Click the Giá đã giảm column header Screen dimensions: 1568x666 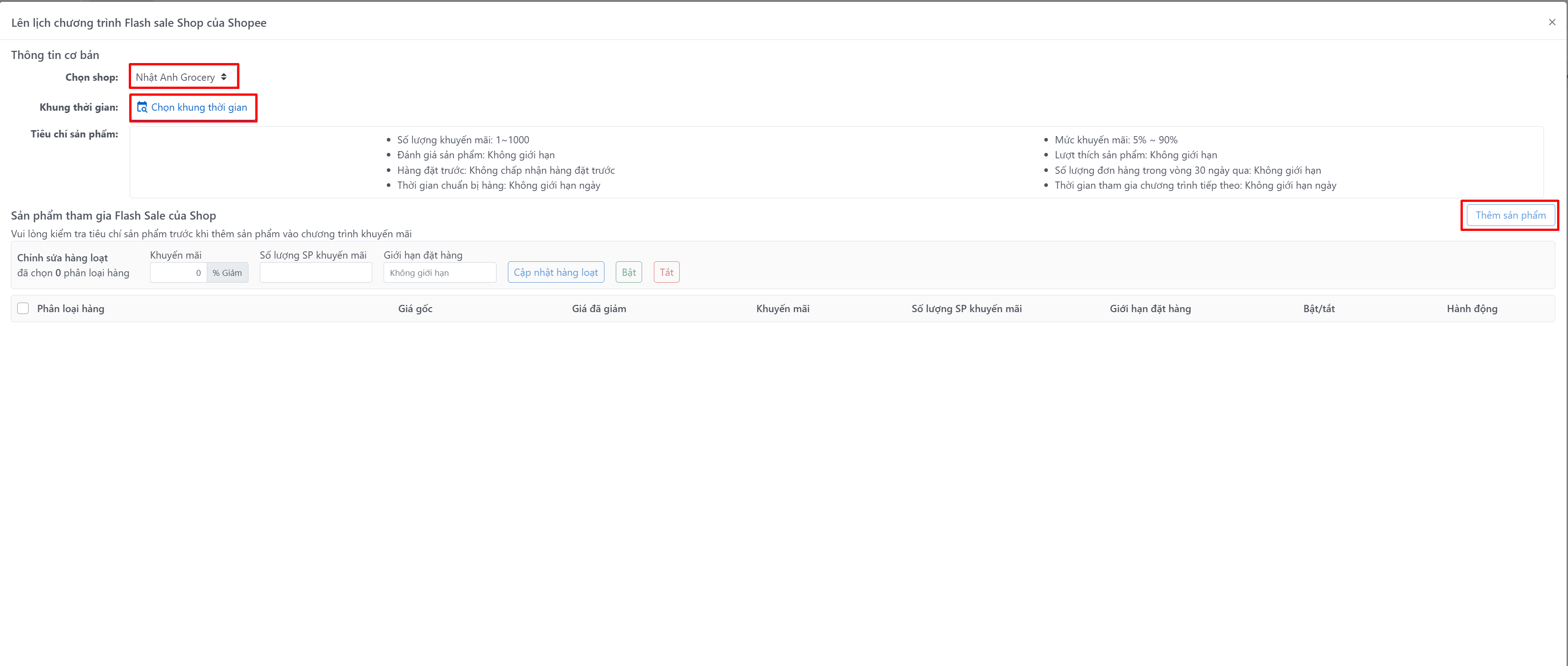click(x=599, y=309)
